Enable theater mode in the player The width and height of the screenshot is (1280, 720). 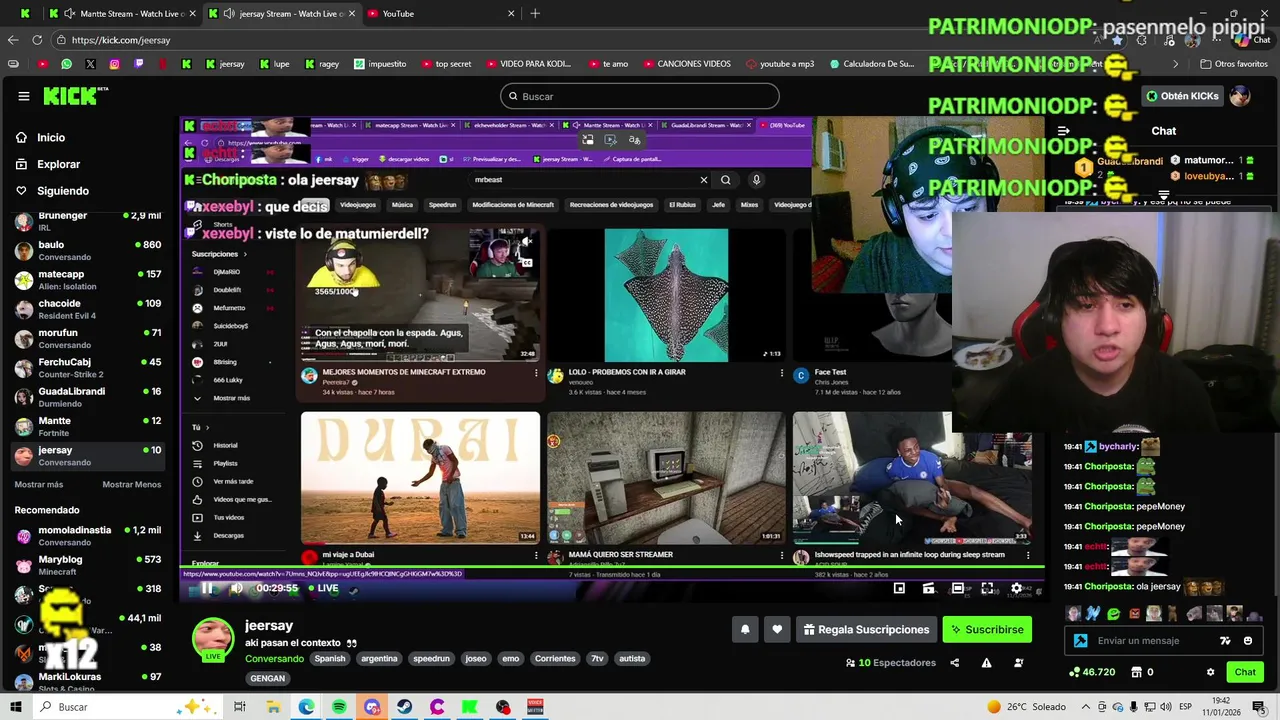click(x=957, y=588)
